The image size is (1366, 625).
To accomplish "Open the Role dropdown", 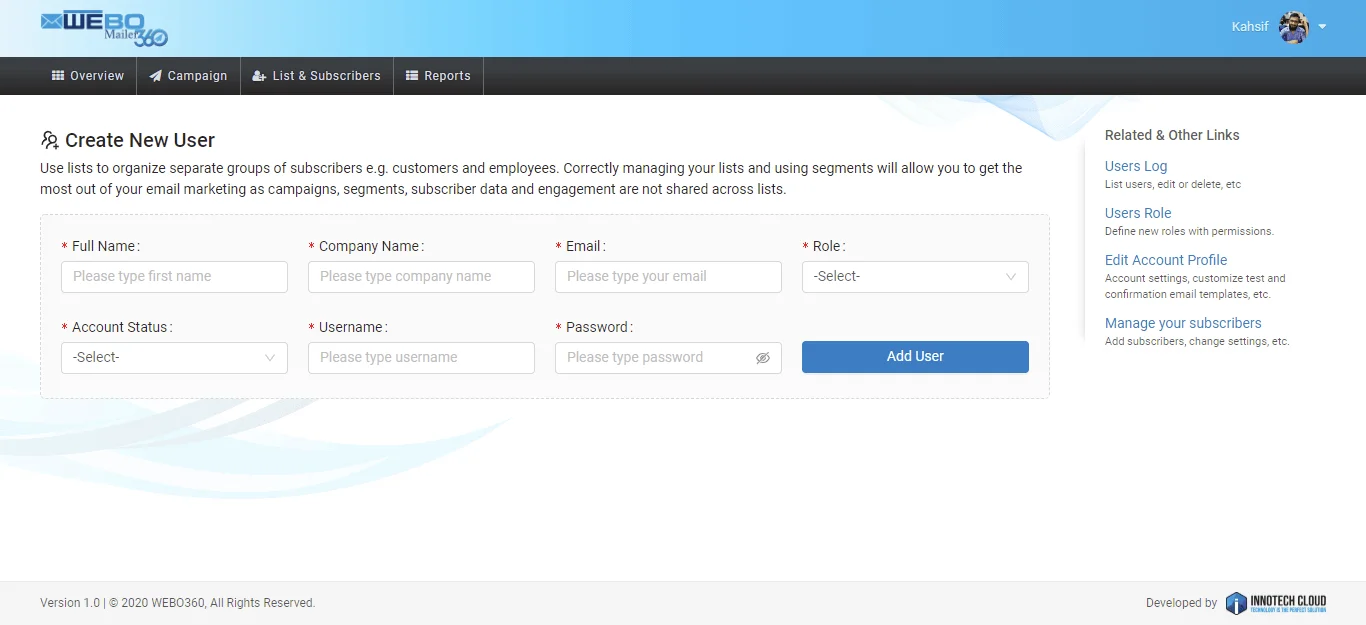I will click(915, 277).
